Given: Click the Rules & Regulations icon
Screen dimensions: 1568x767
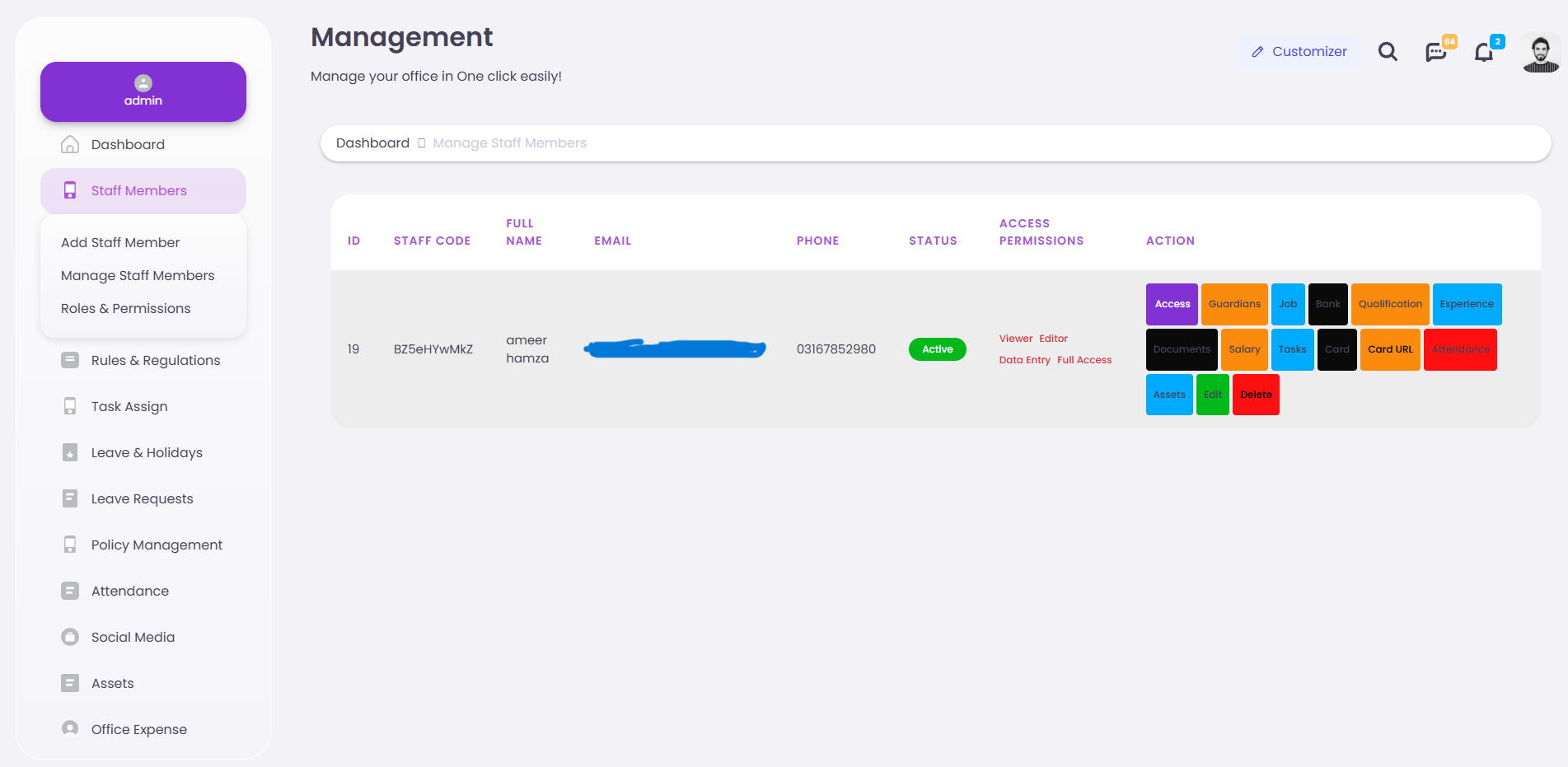Looking at the screenshot, I should pos(70,360).
